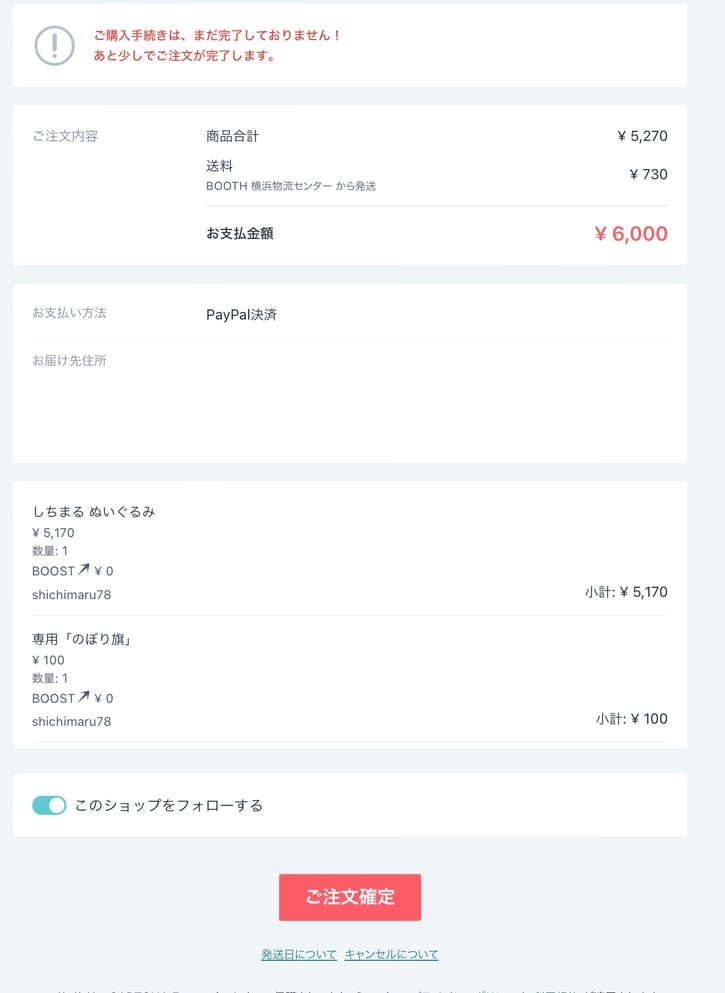Image resolution: width=725 pixels, height=993 pixels.
Task: Click the ¥6,000 total payment amount
Action: (630, 234)
